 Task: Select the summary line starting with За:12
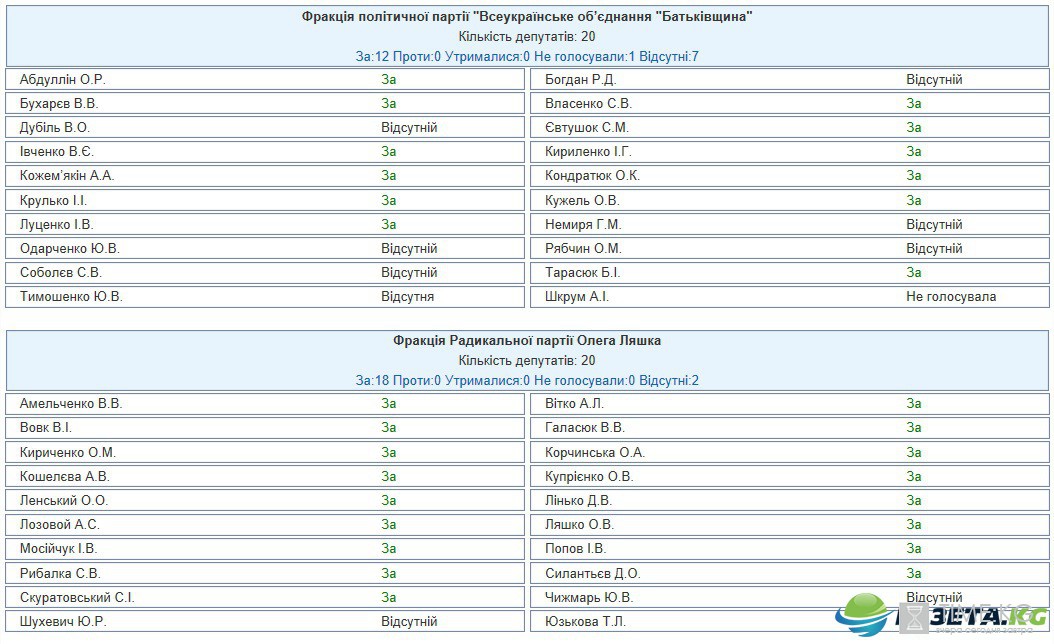[x=527, y=56]
